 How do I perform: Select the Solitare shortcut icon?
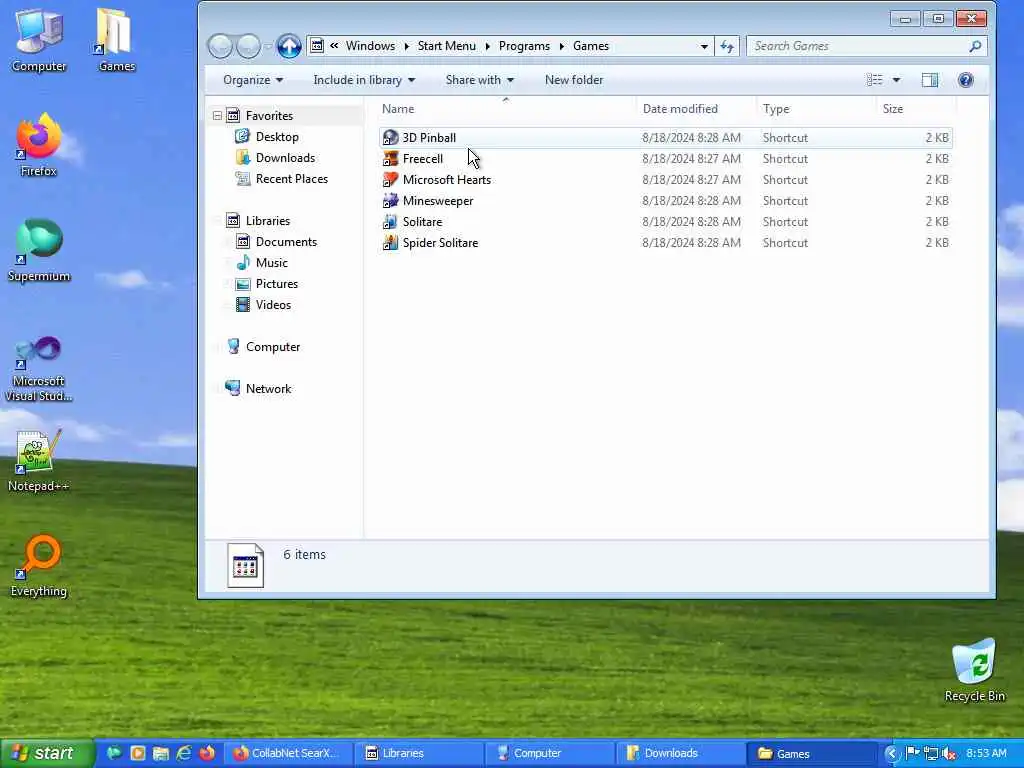390,221
